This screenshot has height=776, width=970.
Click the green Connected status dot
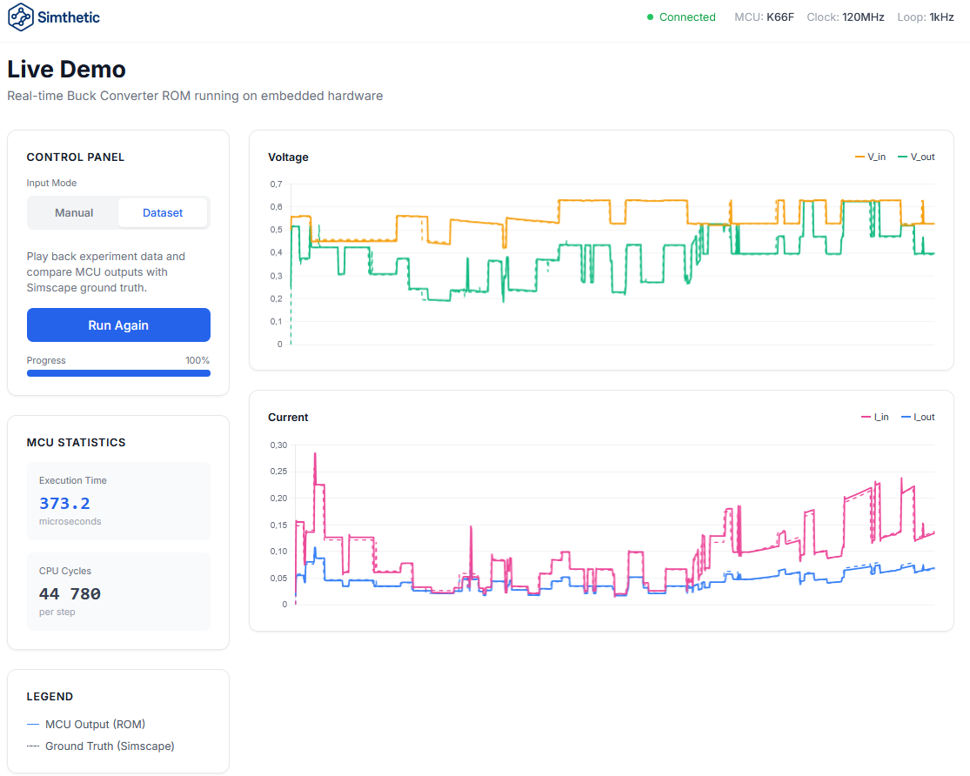click(x=650, y=17)
